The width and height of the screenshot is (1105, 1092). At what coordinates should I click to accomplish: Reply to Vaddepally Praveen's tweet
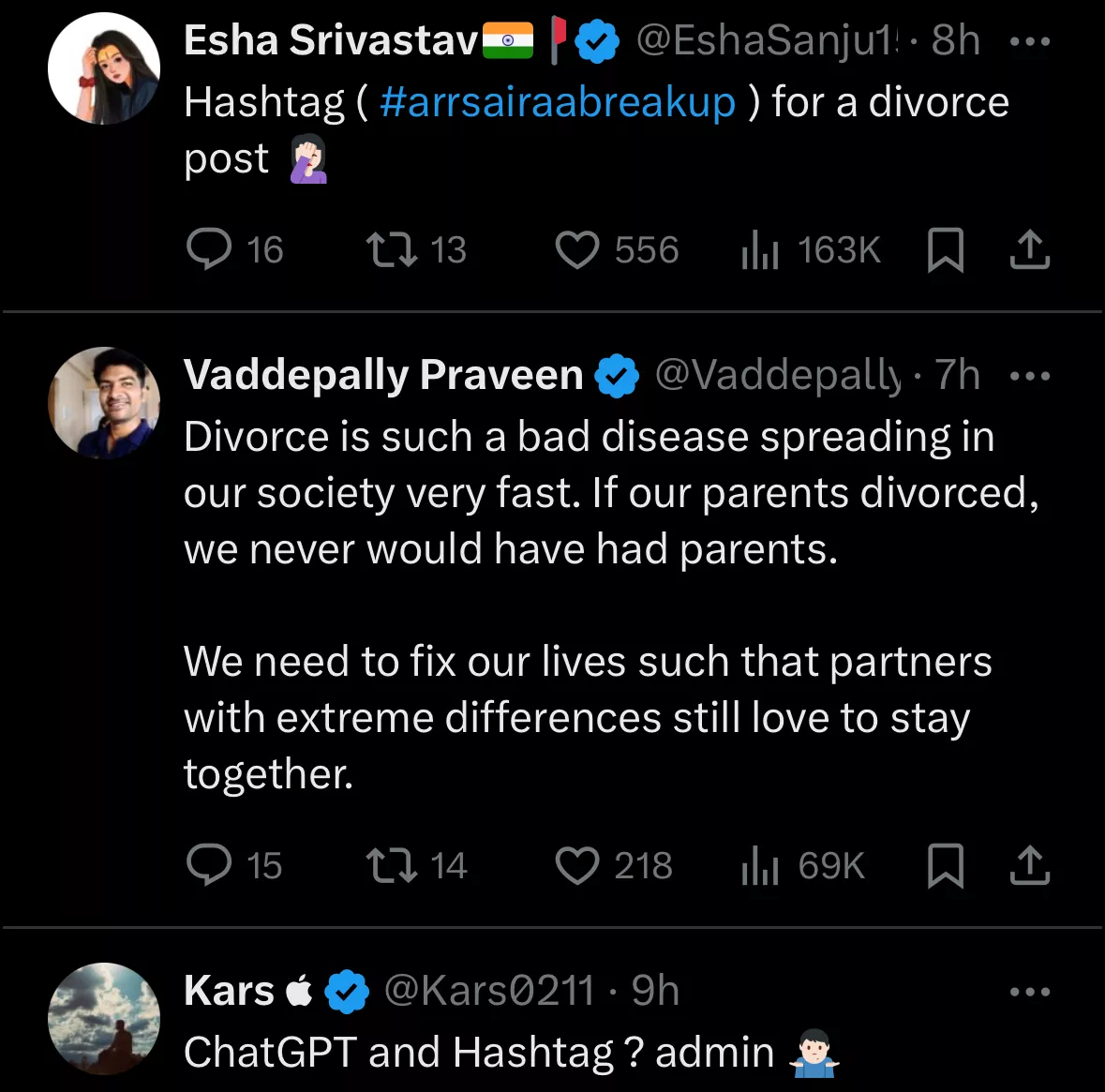click(x=209, y=865)
